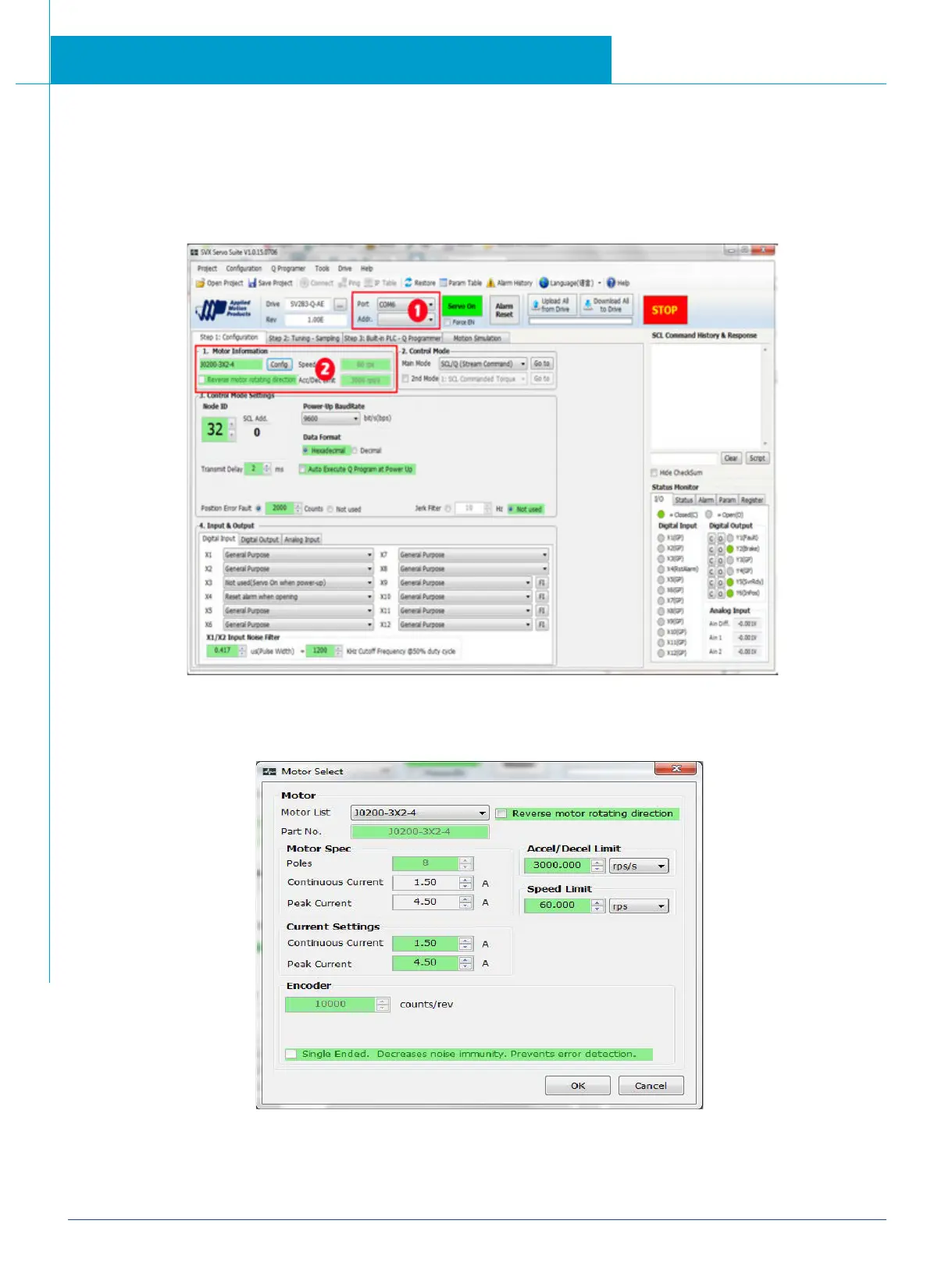Click the F1 button beside X9
Image resolution: width=952 pixels, height=1288 pixels.
pyautogui.click(x=542, y=583)
